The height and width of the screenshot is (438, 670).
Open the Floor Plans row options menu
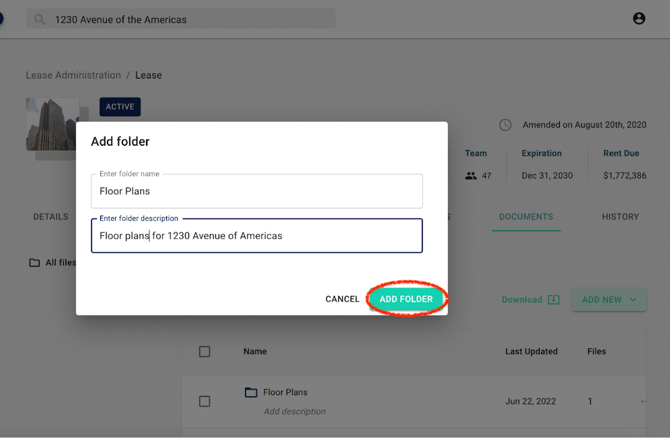[x=645, y=401]
